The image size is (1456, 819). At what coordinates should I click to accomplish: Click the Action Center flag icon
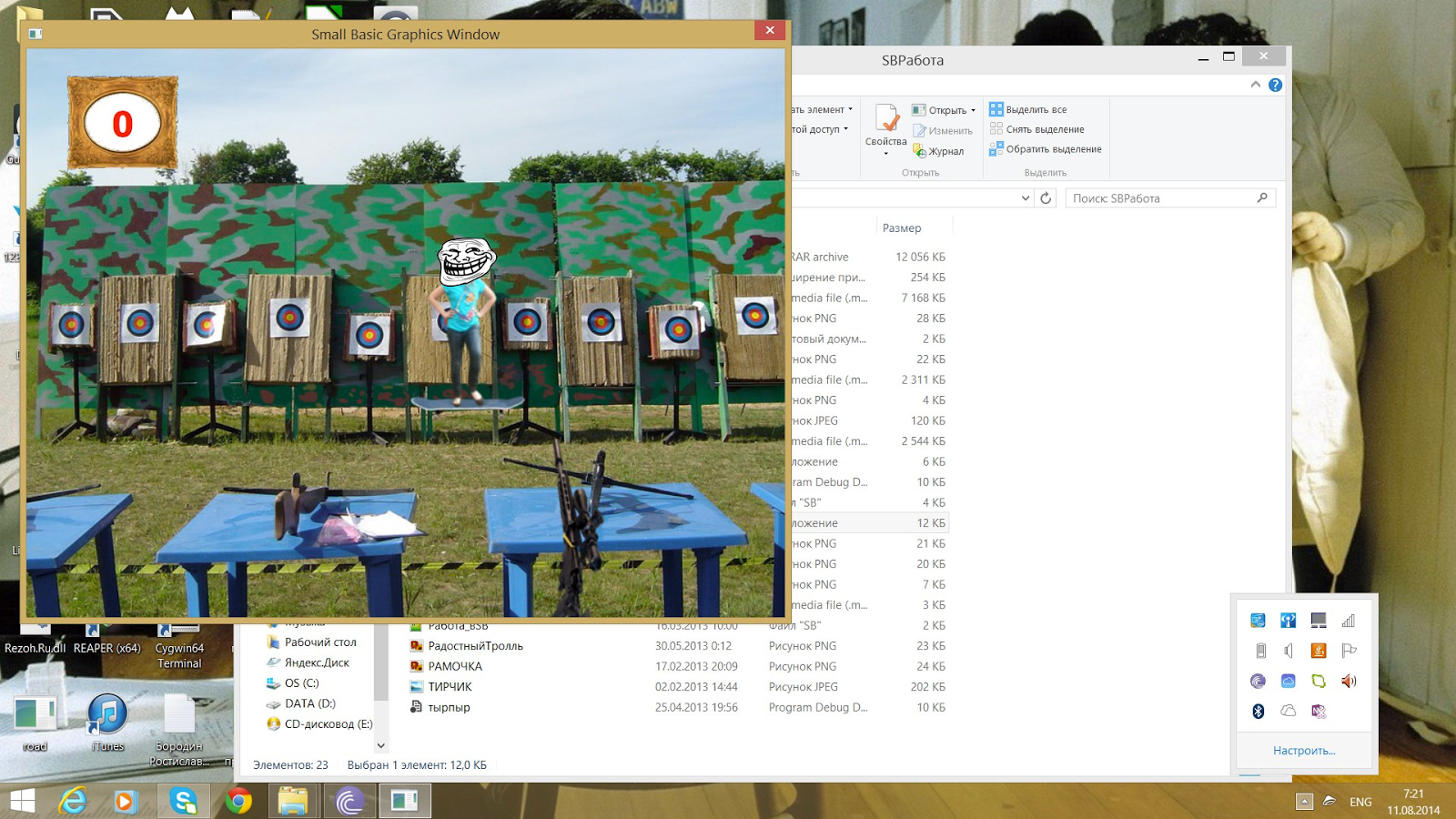pyautogui.click(x=1349, y=651)
